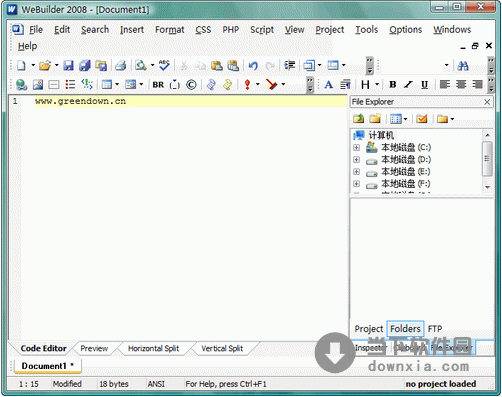Toggle Underline formatting
This screenshot has width=502, height=397.
424,85
